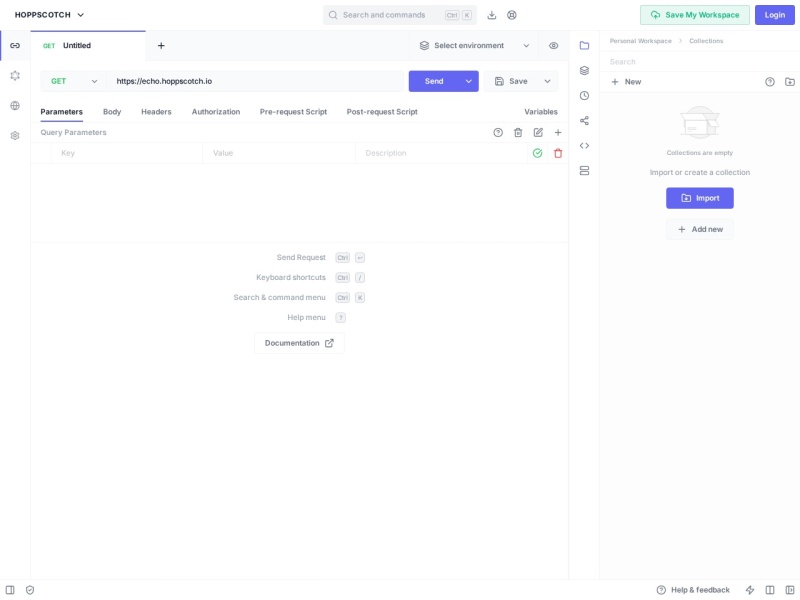Click the Query Parameters help icon

pos(498,133)
